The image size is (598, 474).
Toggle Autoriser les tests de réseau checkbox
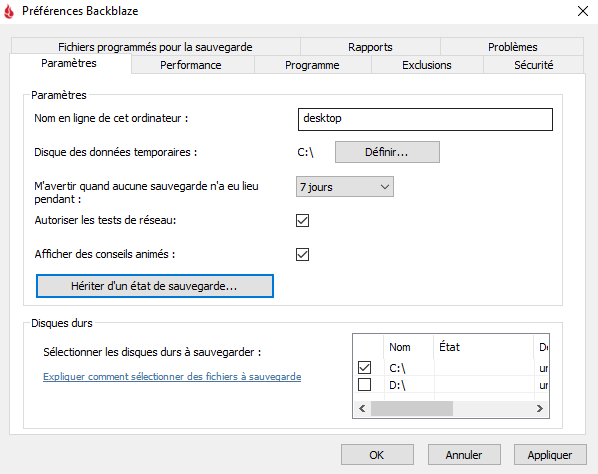302,220
